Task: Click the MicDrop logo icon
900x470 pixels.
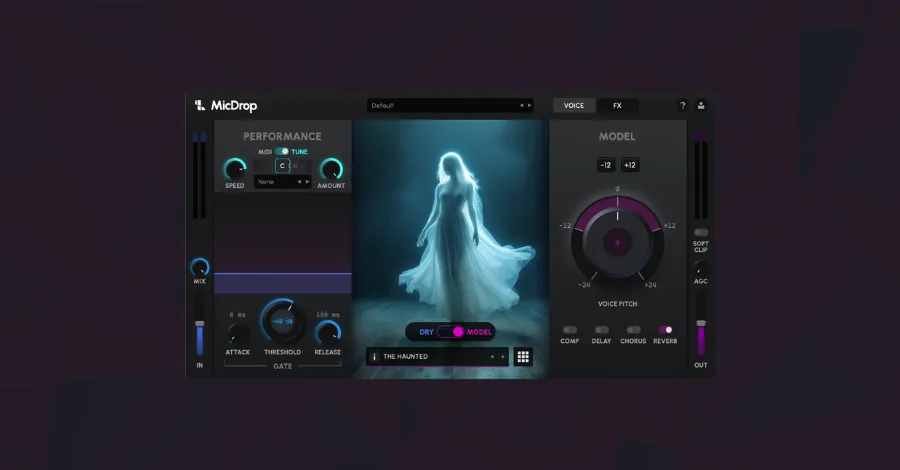Action: [x=200, y=105]
